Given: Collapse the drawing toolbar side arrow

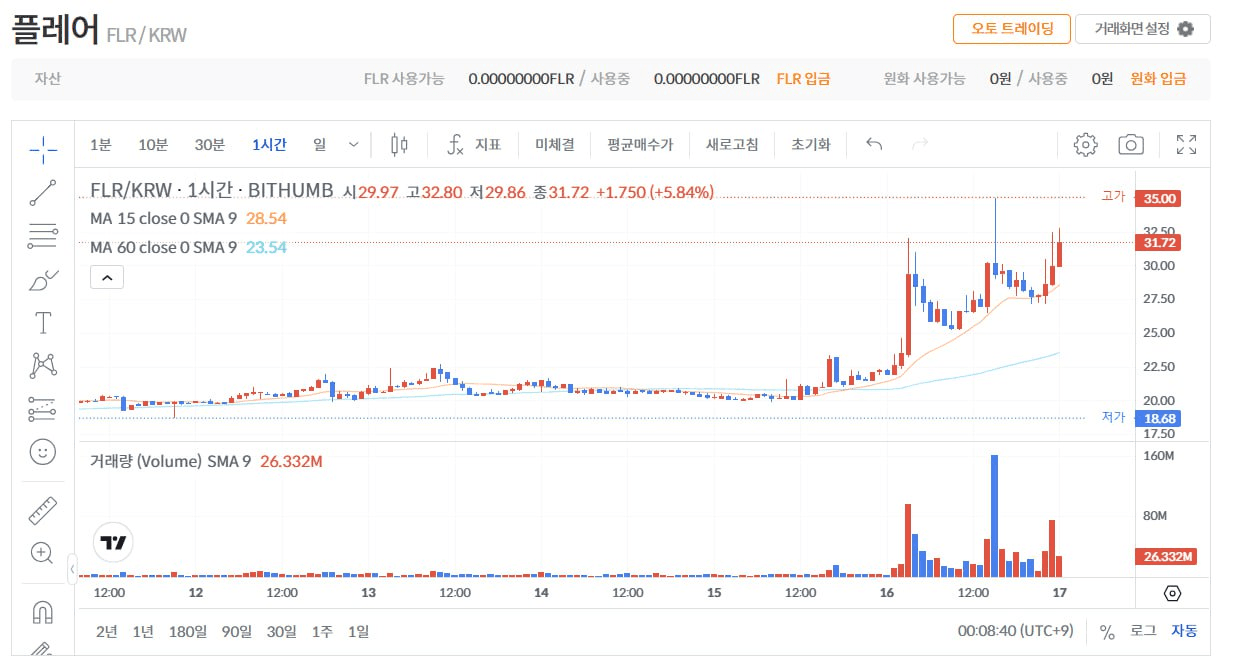Looking at the screenshot, I should click(72, 569).
